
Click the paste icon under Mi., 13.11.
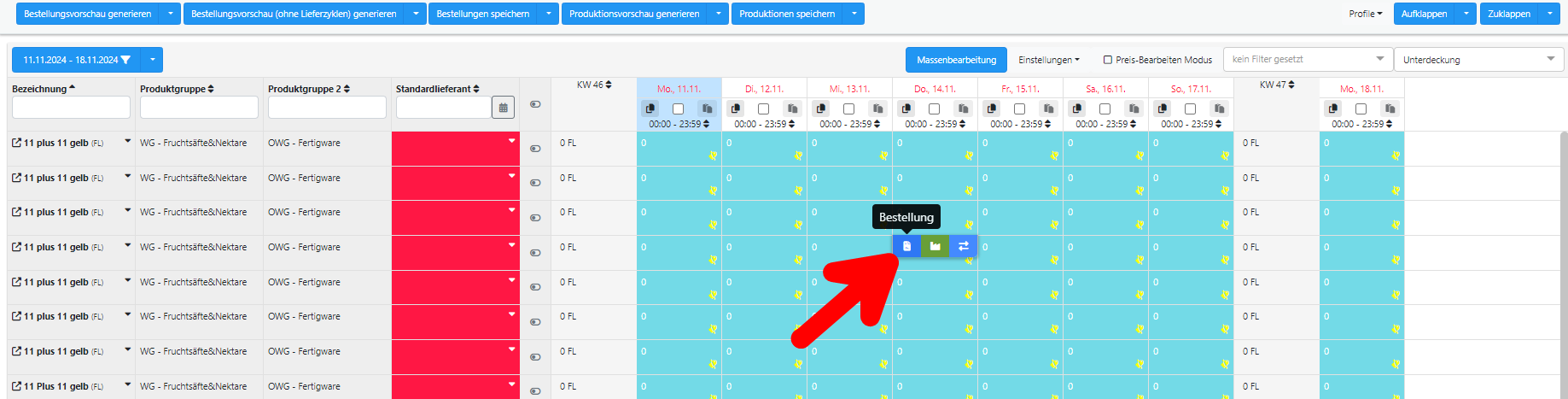(x=877, y=109)
